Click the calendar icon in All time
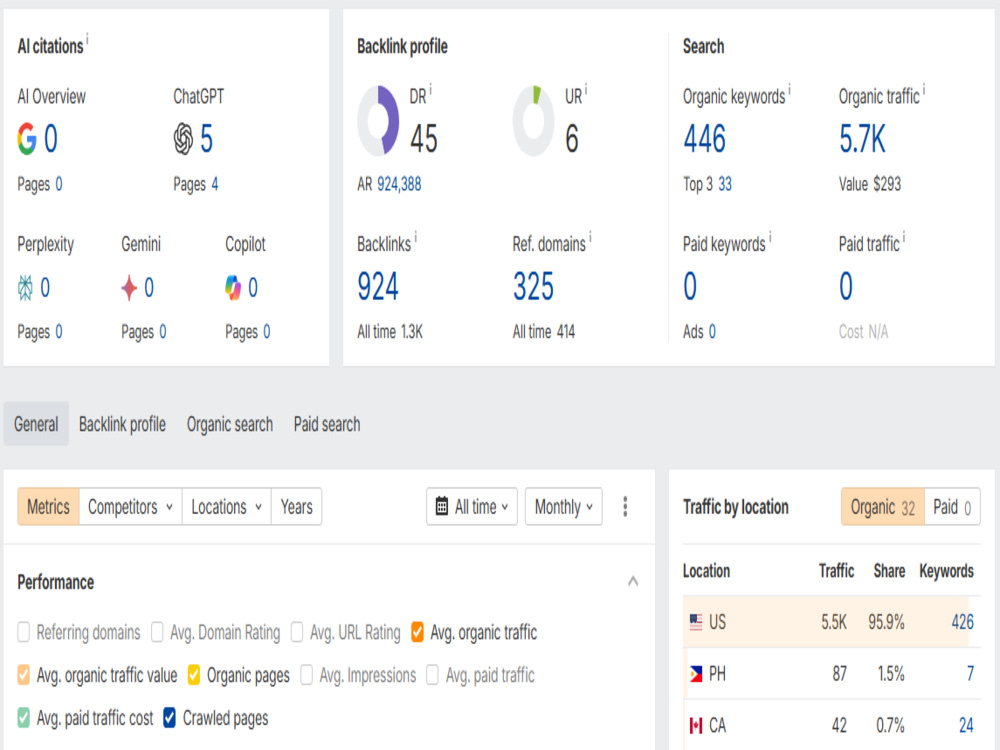This screenshot has height=750, width=1000. click(x=441, y=506)
